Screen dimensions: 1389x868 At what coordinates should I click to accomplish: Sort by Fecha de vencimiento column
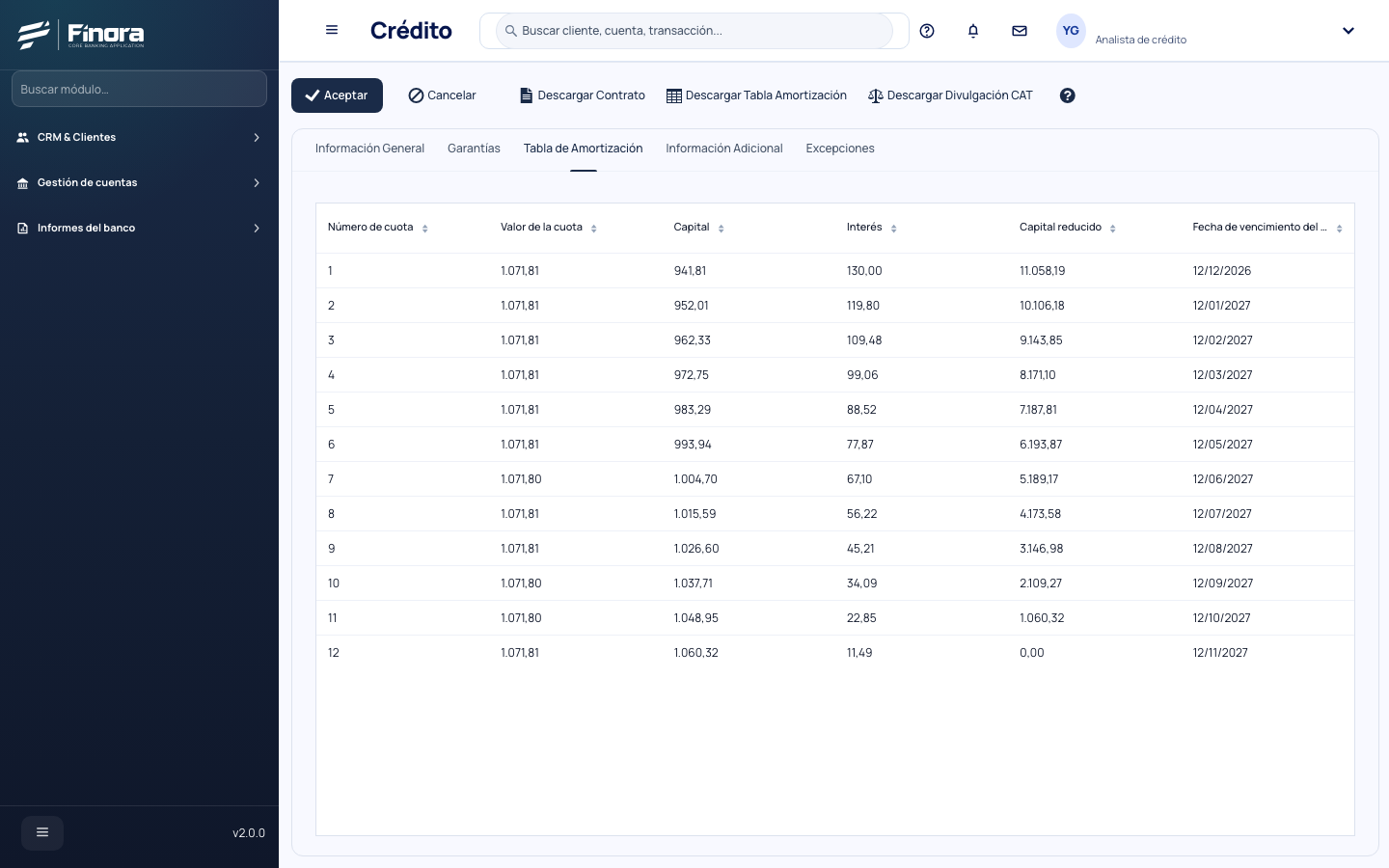[x=1340, y=229]
